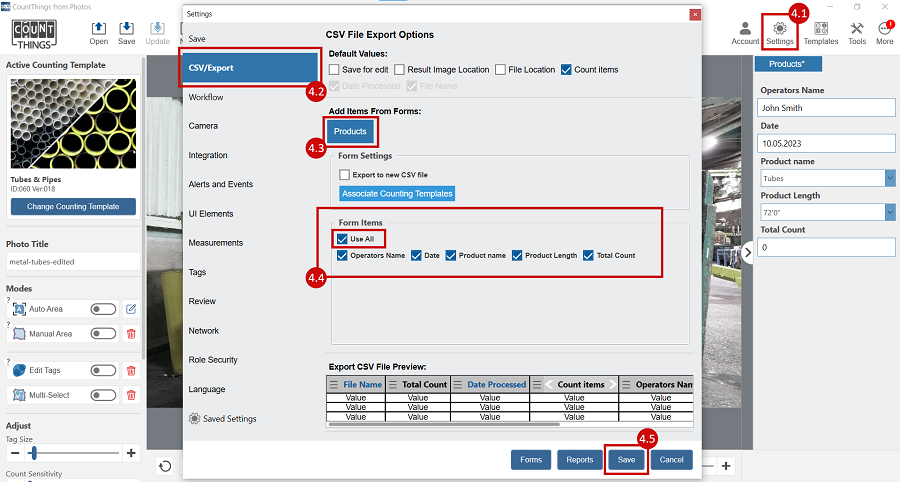This screenshot has height=482, width=900.
Task: Click the Open file icon
Action: pos(99,28)
